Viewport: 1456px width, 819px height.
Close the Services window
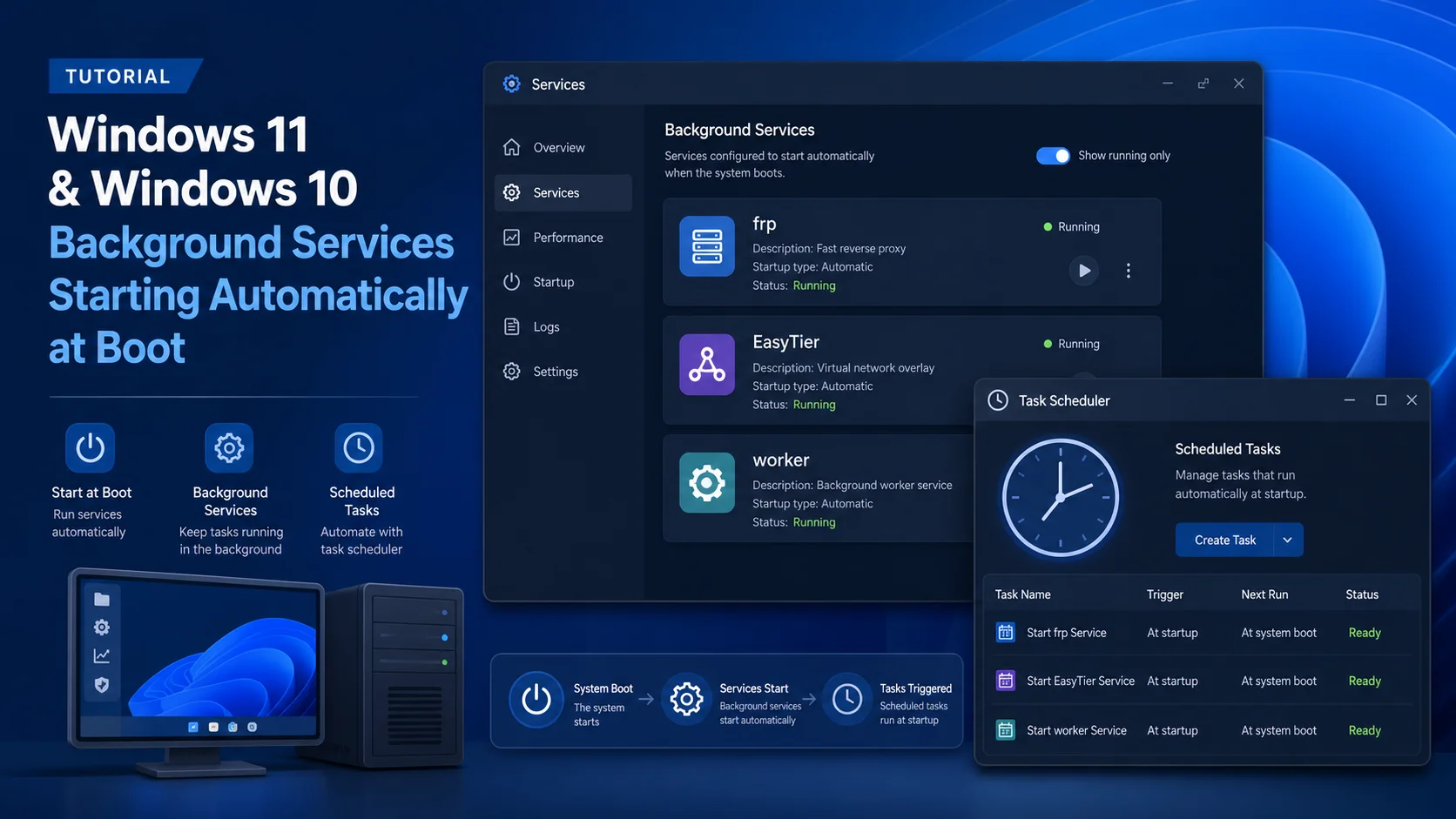click(x=1238, y=84)
